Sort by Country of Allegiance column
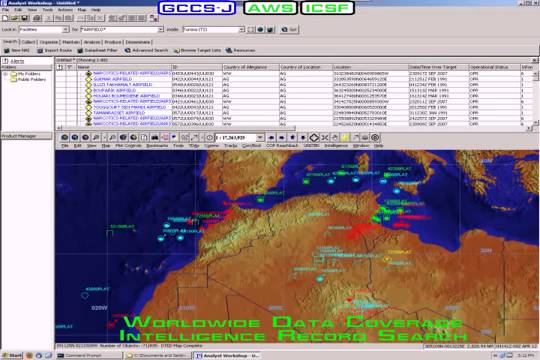The height and width of the screenshot is (360, 540). point(251,67)
